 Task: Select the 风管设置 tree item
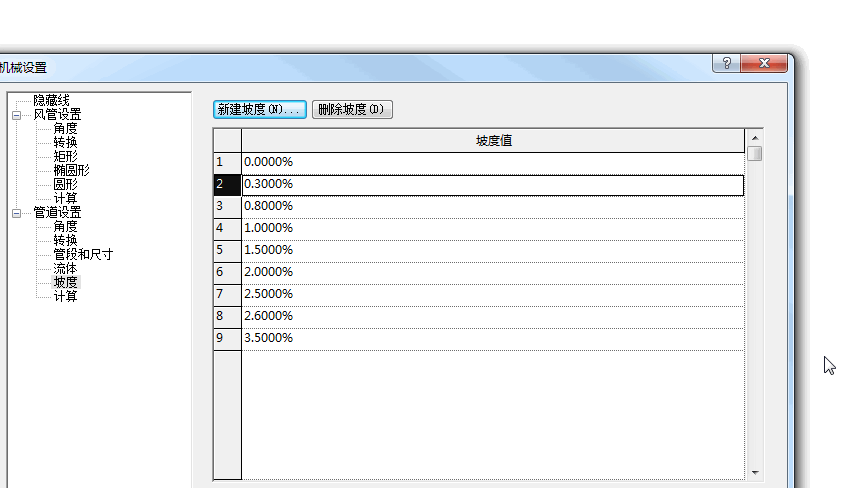tap(57, 114)
